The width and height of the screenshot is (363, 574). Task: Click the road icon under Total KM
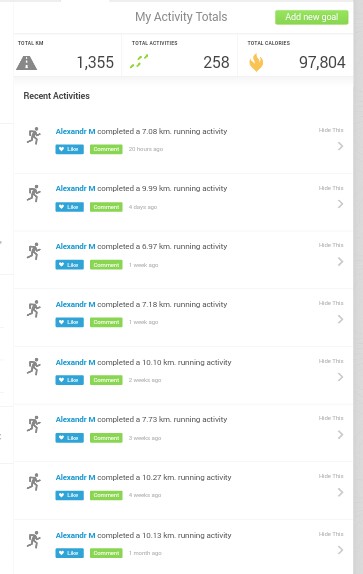(x=26, y=63)
